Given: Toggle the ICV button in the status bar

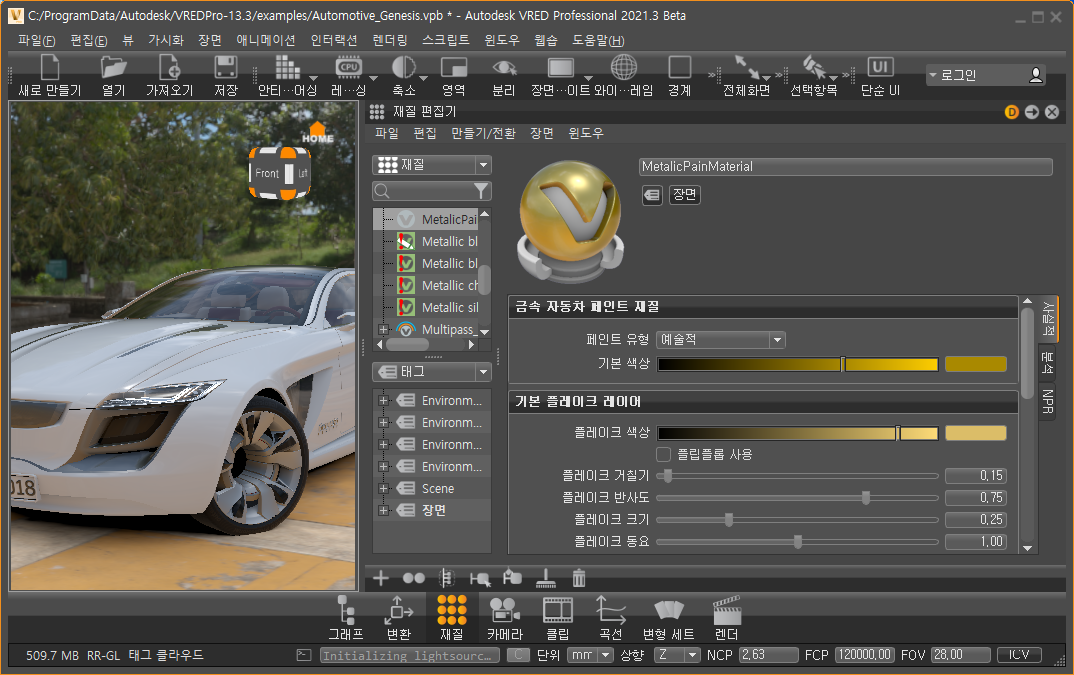Looking at the screenshot, I should coord(1019,655).
